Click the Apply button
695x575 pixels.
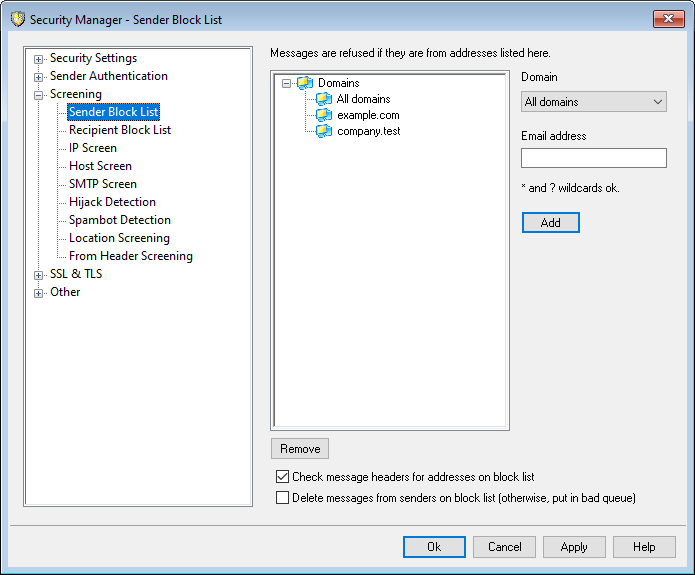point(574,547)
